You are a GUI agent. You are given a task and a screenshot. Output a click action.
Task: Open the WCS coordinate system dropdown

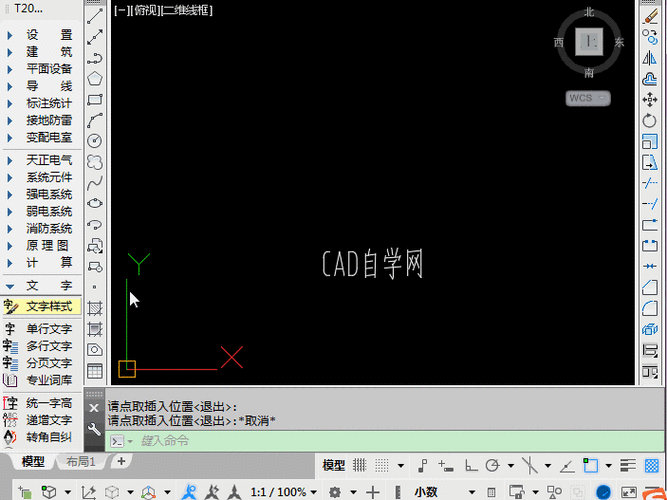click(588, 98)
